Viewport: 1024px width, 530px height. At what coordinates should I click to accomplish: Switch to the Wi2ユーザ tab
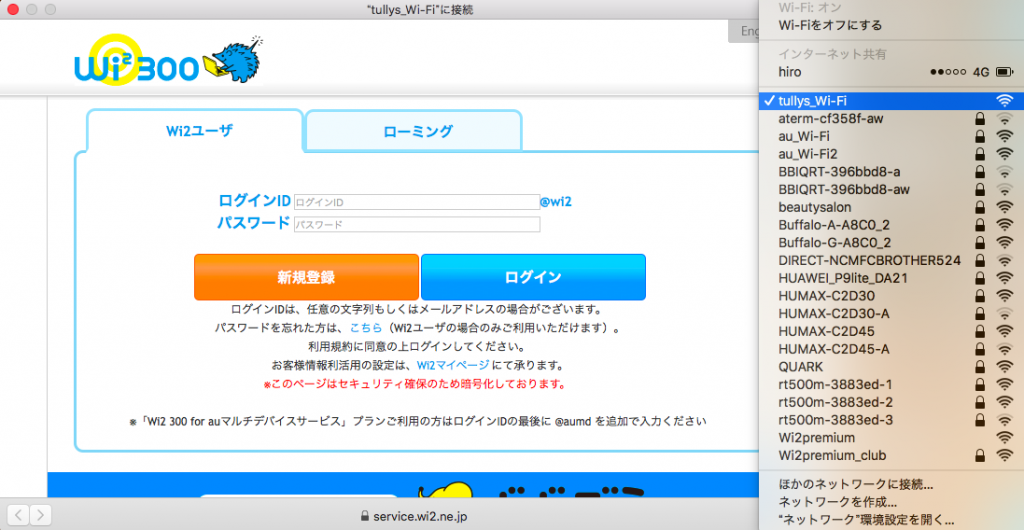coord(195,130)
